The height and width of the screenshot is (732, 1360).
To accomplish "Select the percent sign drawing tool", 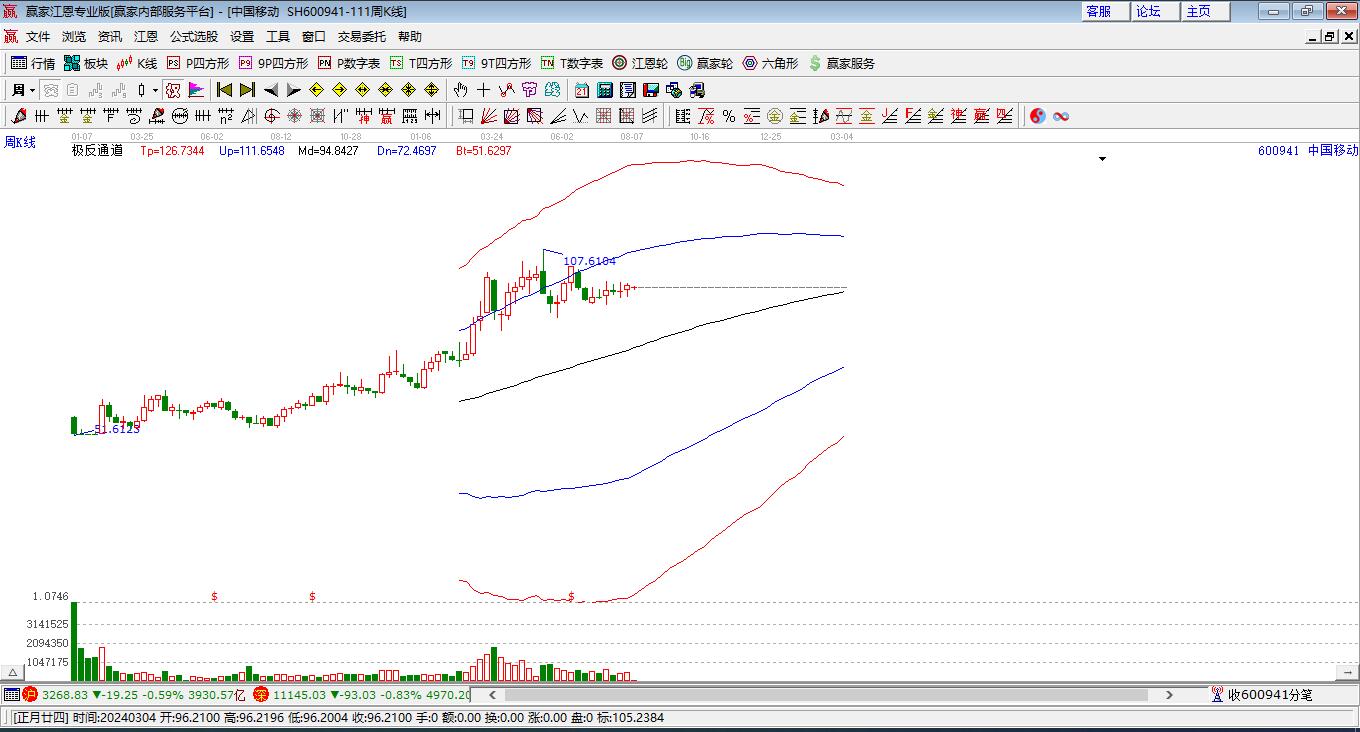I will pos(729,116).
